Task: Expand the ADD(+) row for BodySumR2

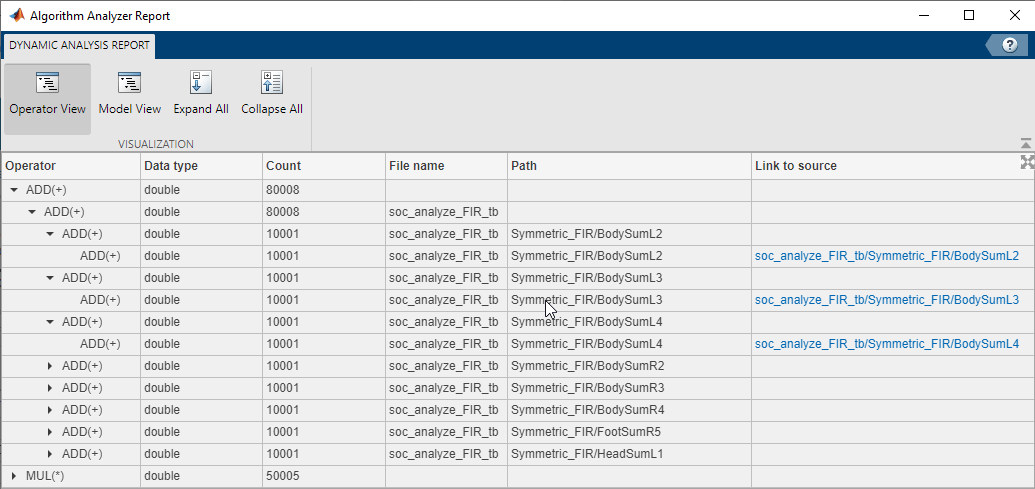Action: coord(50,366)
